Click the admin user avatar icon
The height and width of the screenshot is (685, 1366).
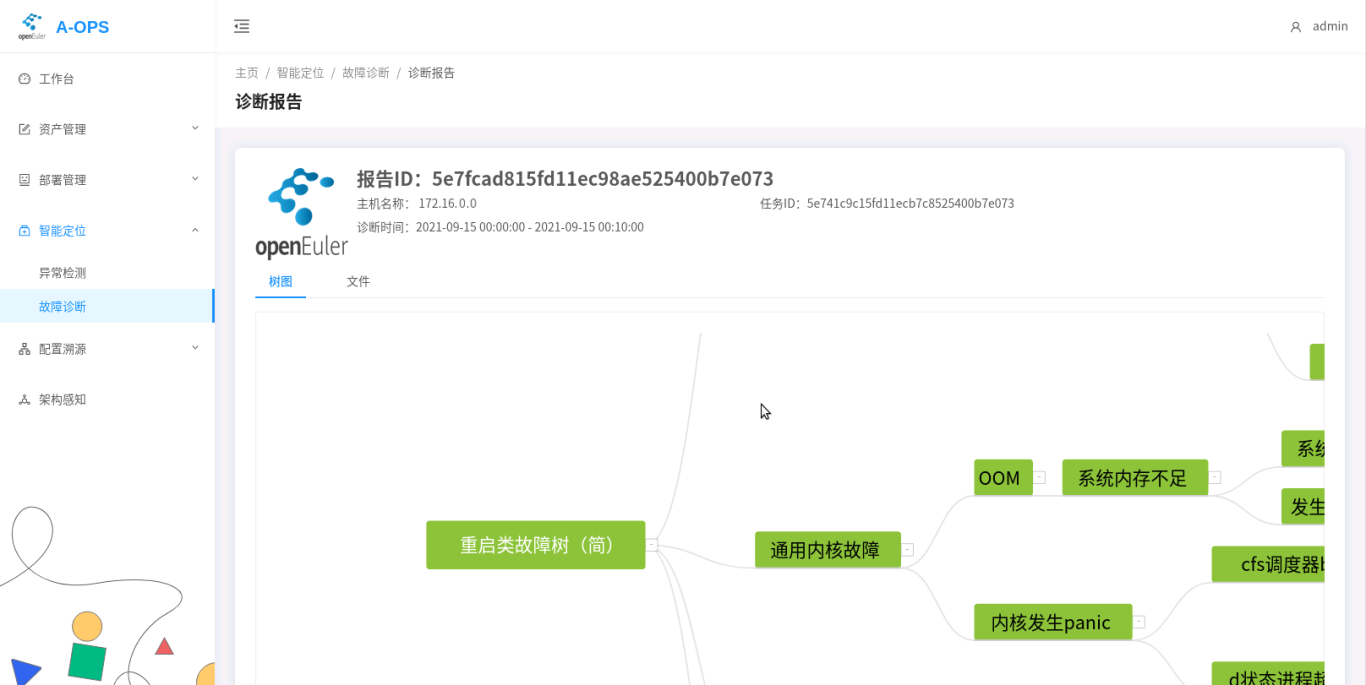1295,27
